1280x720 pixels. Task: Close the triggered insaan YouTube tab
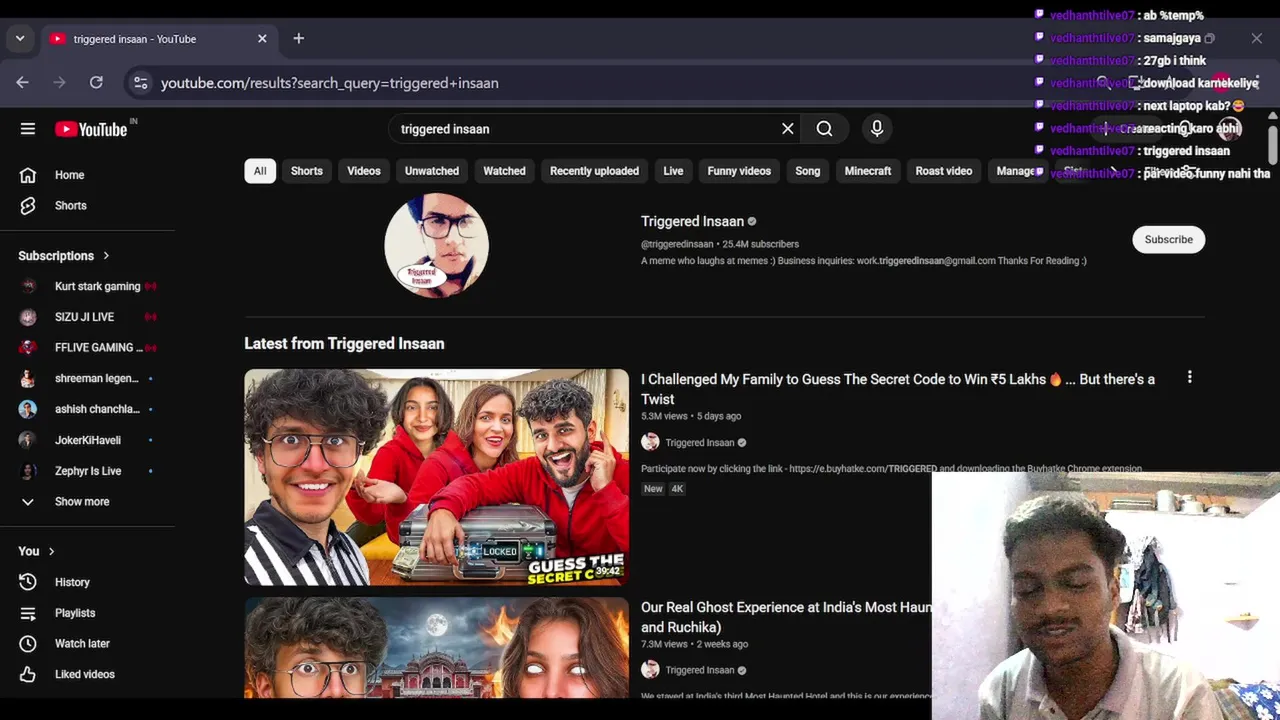(x=262, y=39)
